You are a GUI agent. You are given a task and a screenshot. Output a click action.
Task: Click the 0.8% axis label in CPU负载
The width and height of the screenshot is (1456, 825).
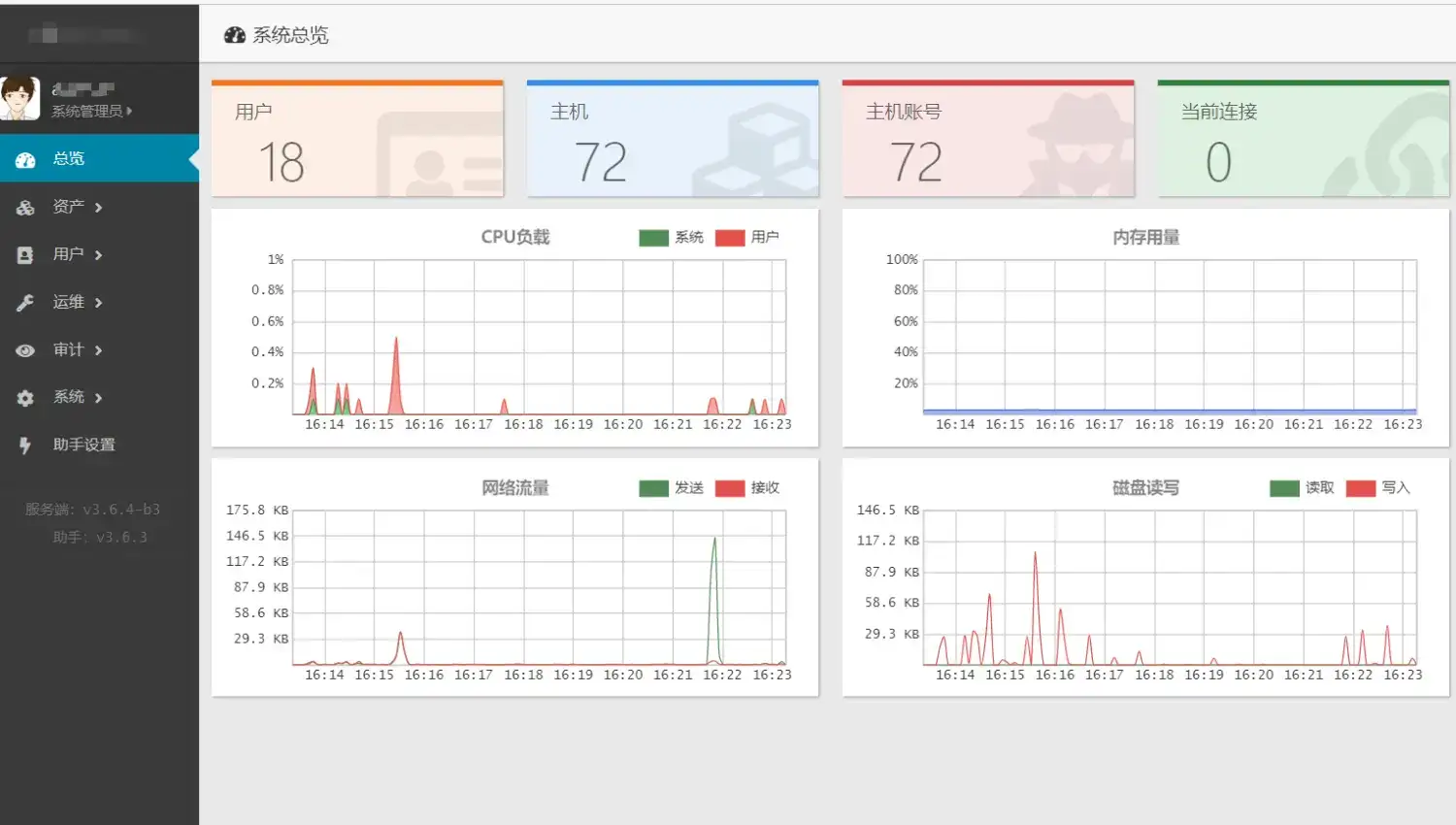pos(268,289)
